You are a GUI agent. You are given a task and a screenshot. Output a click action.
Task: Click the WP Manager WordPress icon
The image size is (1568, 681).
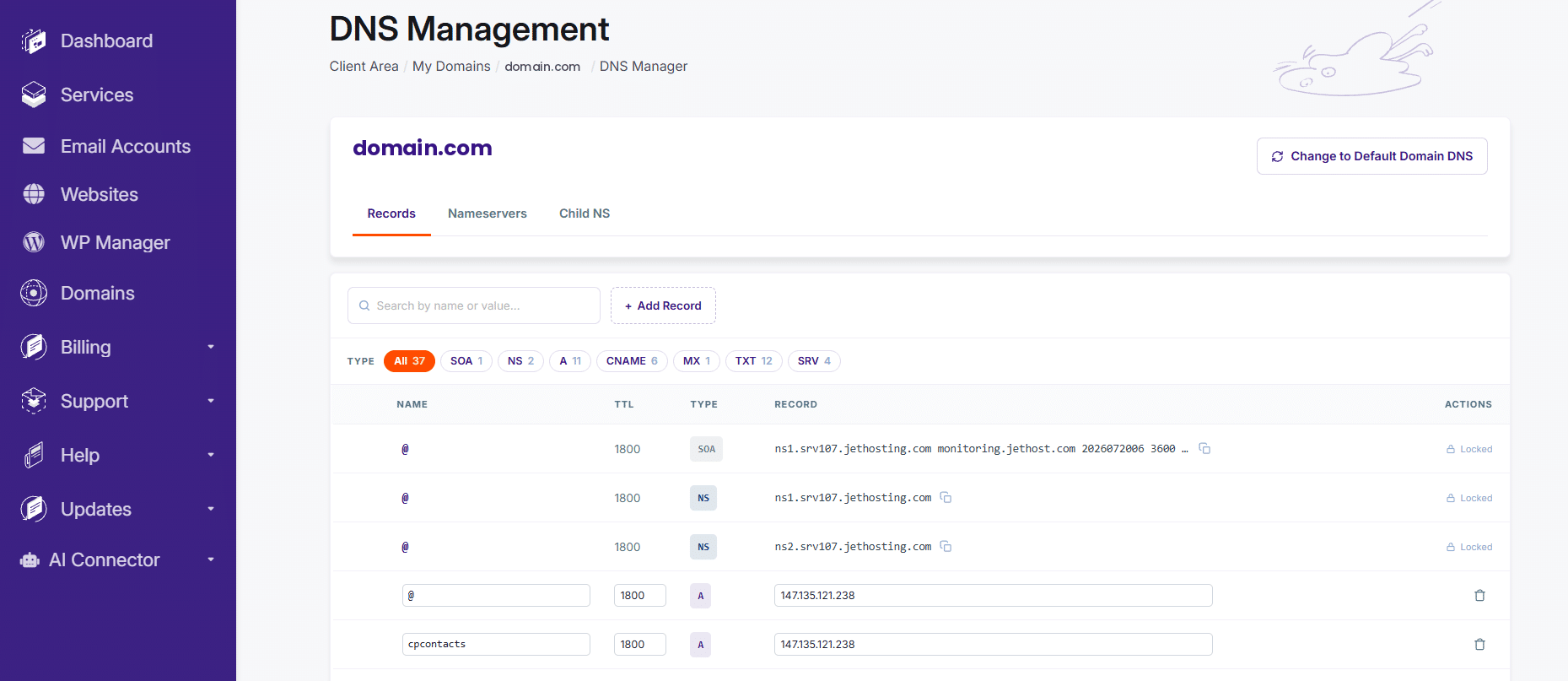34,242
